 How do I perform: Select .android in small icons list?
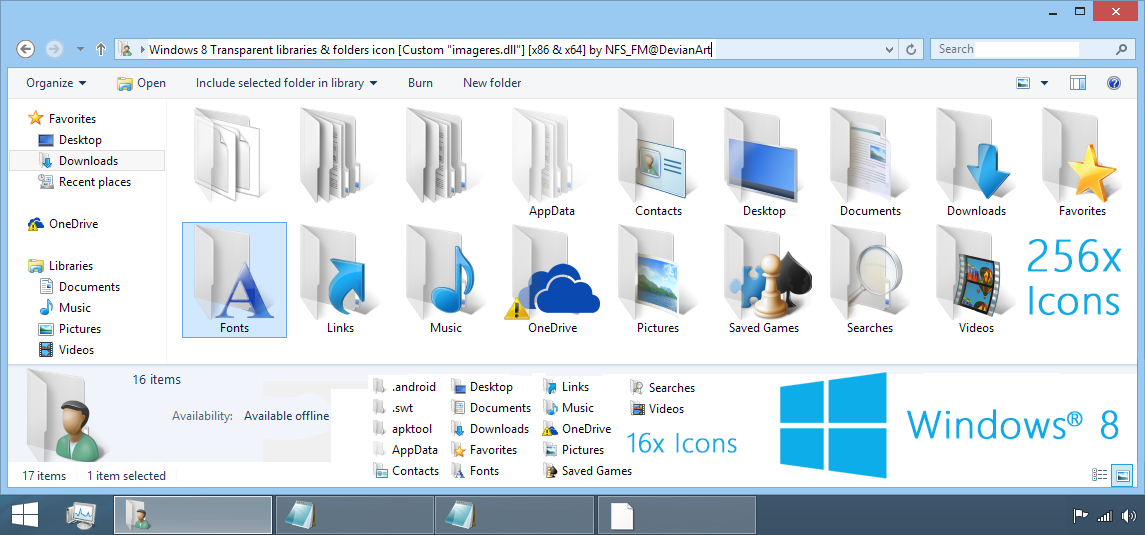click(x=405, y=387)
